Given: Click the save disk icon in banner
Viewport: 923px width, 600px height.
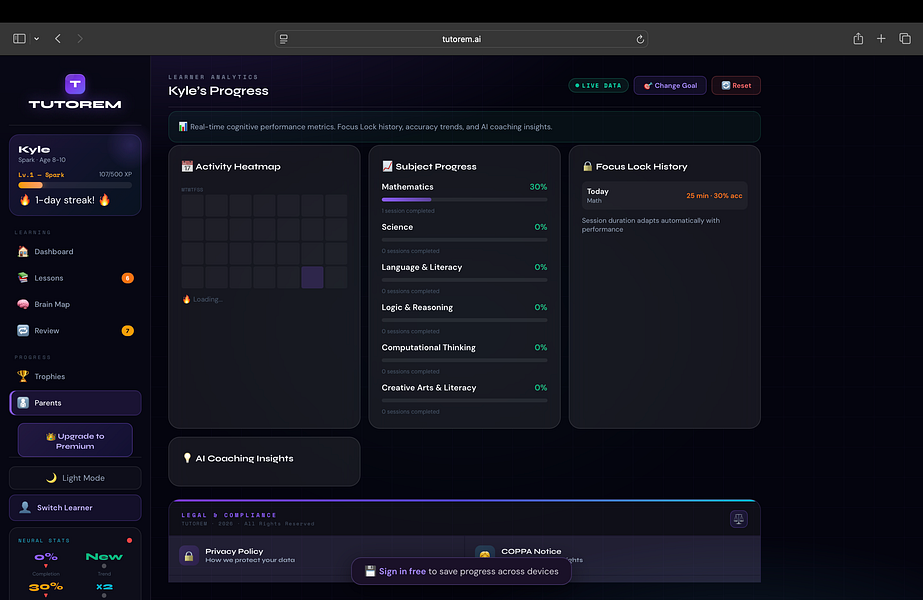Looking at the screenshot, I should pos(370,571).
